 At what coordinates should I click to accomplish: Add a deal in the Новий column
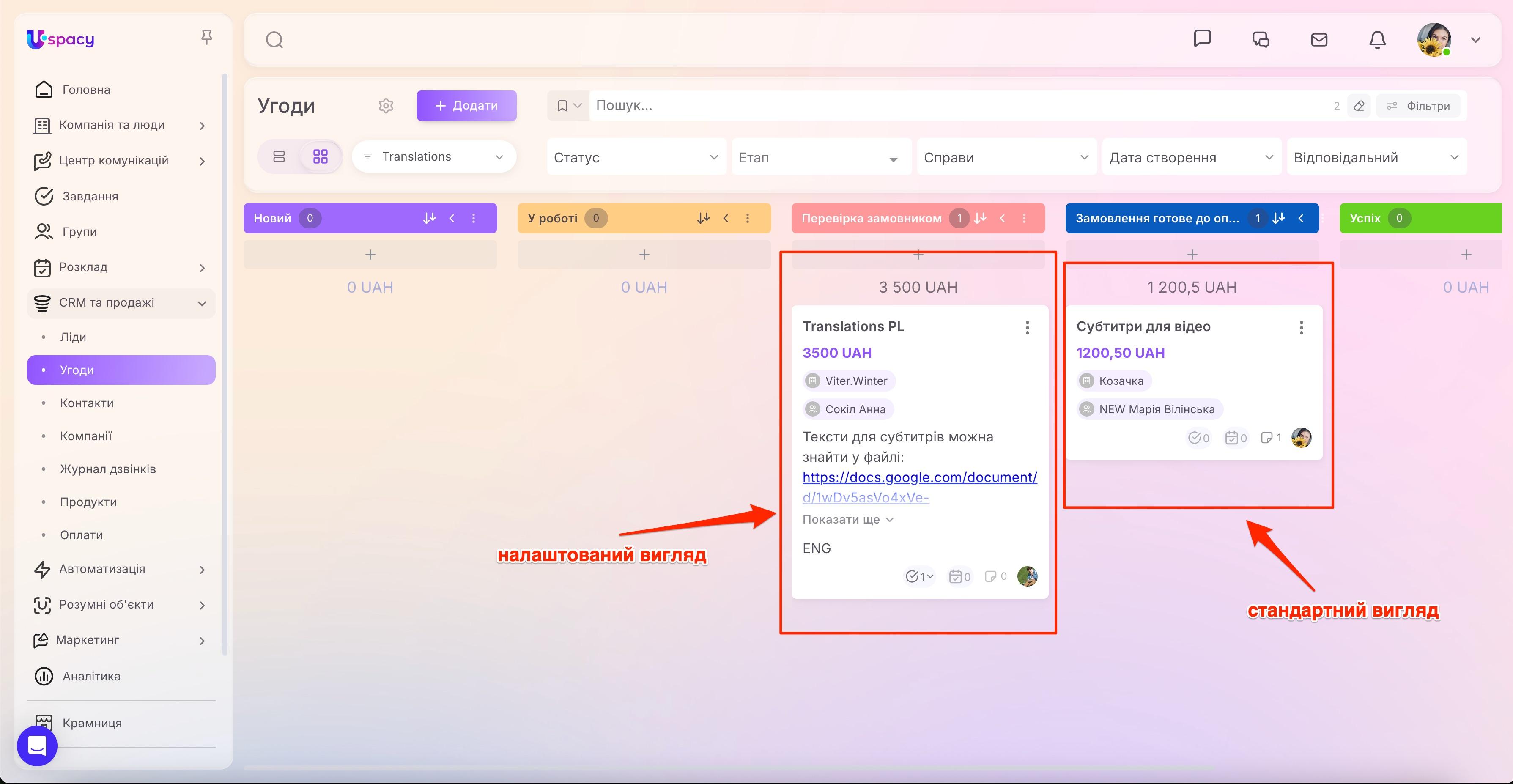click(x=370, y=254)
